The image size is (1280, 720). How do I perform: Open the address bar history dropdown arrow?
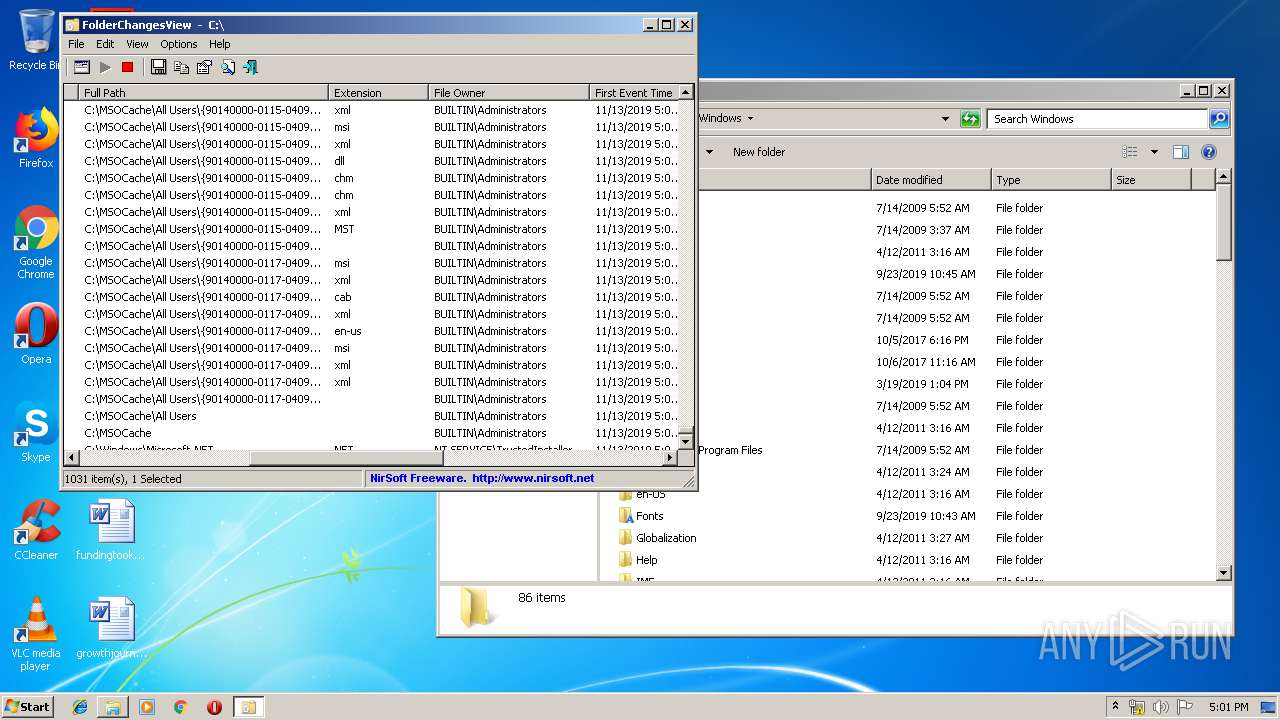pyautogui.click(x=945, y=119)
